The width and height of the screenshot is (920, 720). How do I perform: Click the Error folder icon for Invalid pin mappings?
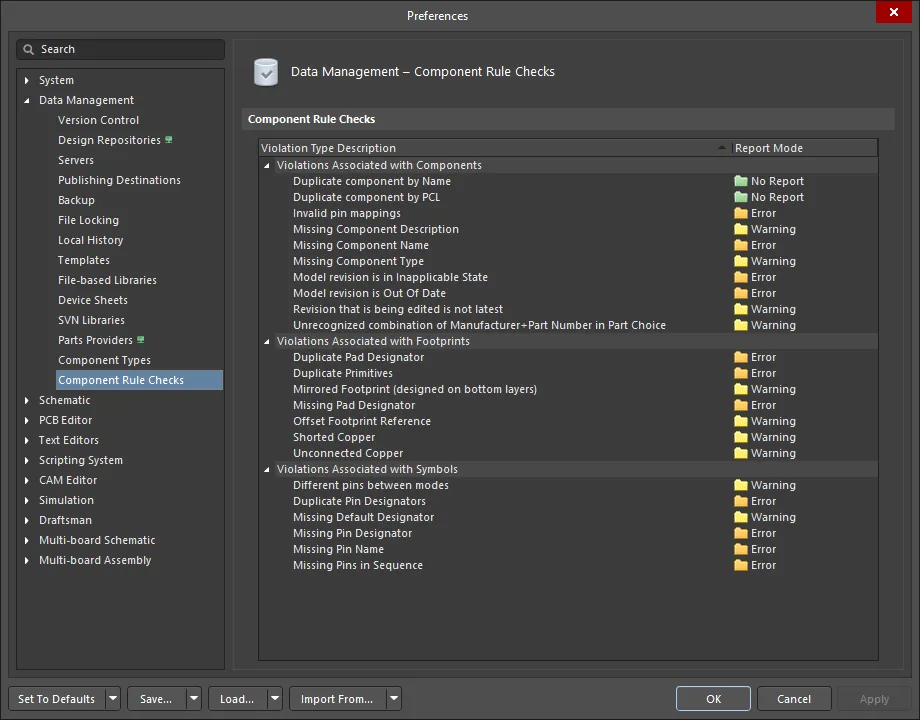tap(740, 213)
